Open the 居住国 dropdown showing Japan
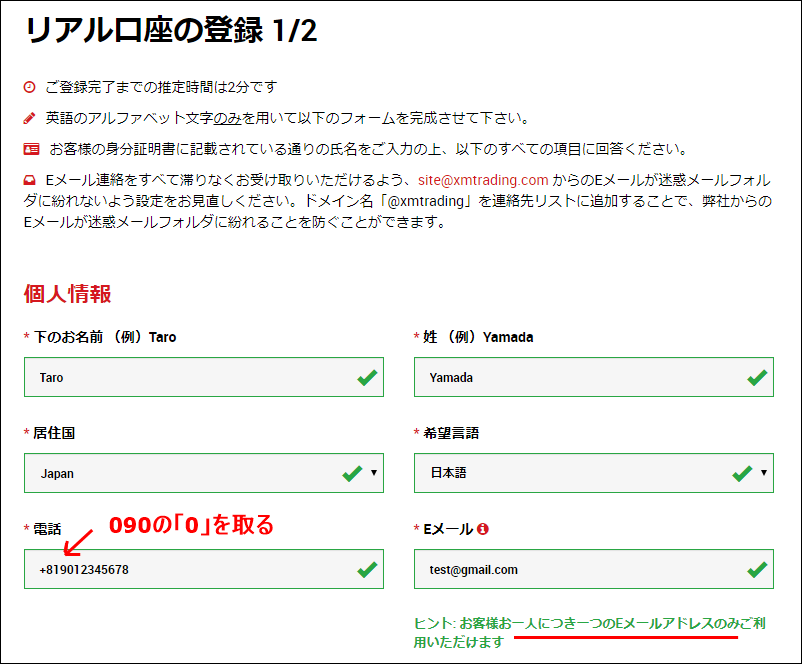 (x=204, y=473)
